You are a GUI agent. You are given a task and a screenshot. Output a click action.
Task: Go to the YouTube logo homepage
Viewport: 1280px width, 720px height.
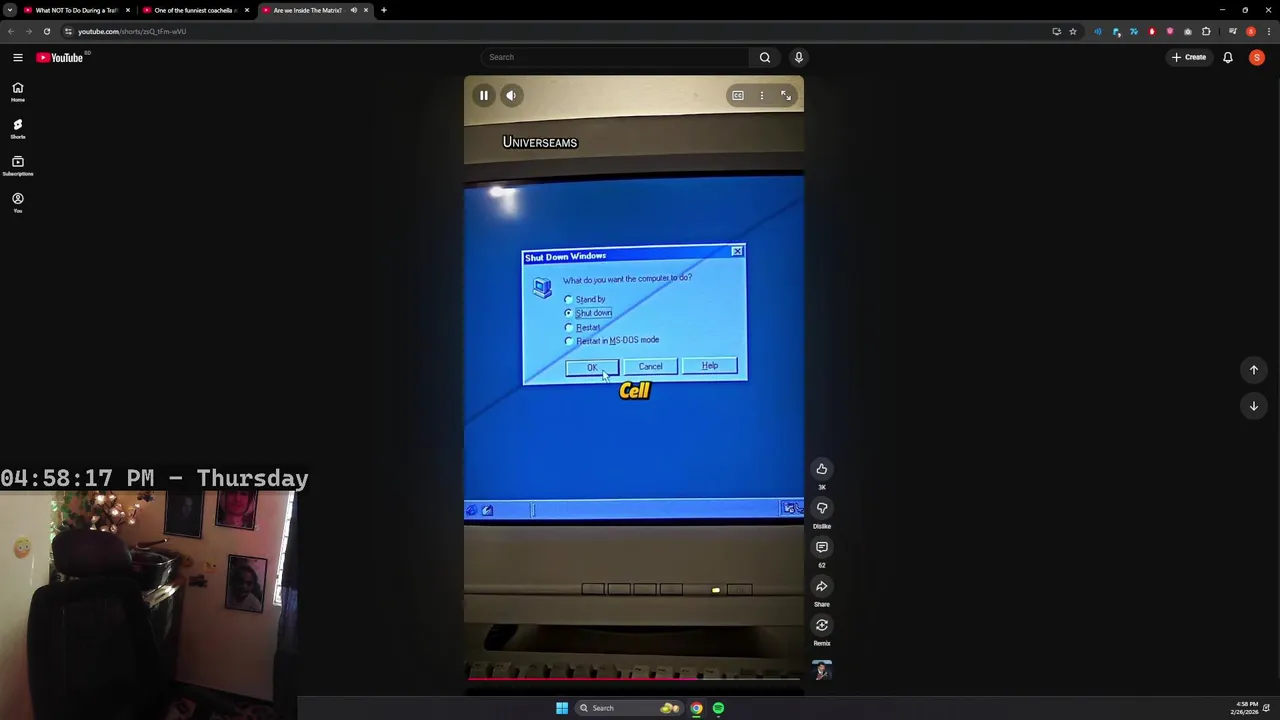[x=60, y=57]
